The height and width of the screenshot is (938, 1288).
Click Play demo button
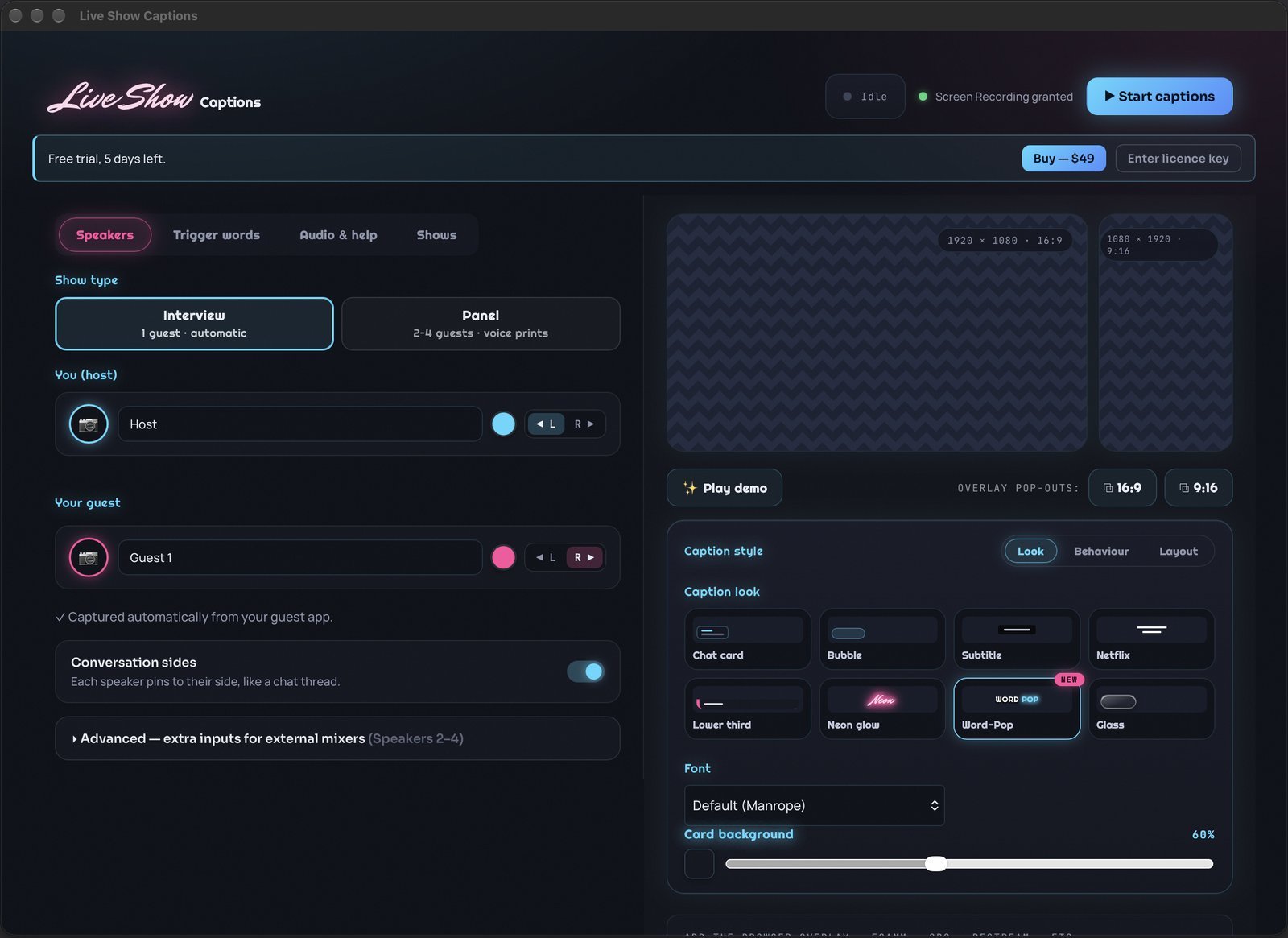(x=724, y=488)
